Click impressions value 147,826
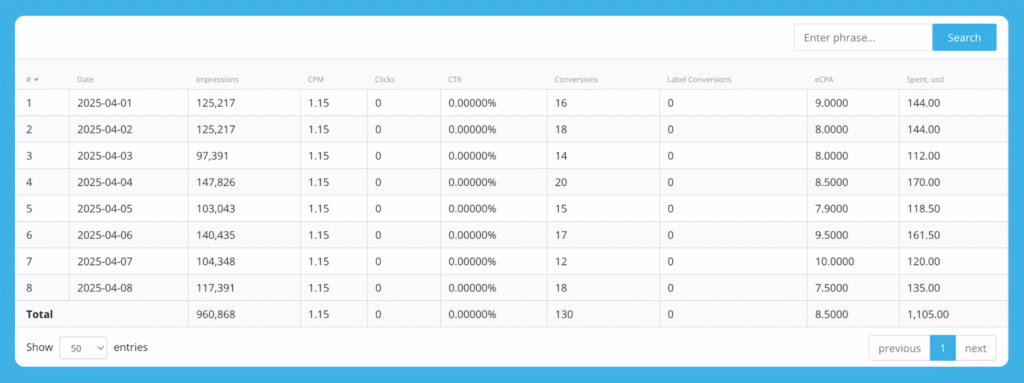This screenshot has height=383, width=1024. pos(216,182)
